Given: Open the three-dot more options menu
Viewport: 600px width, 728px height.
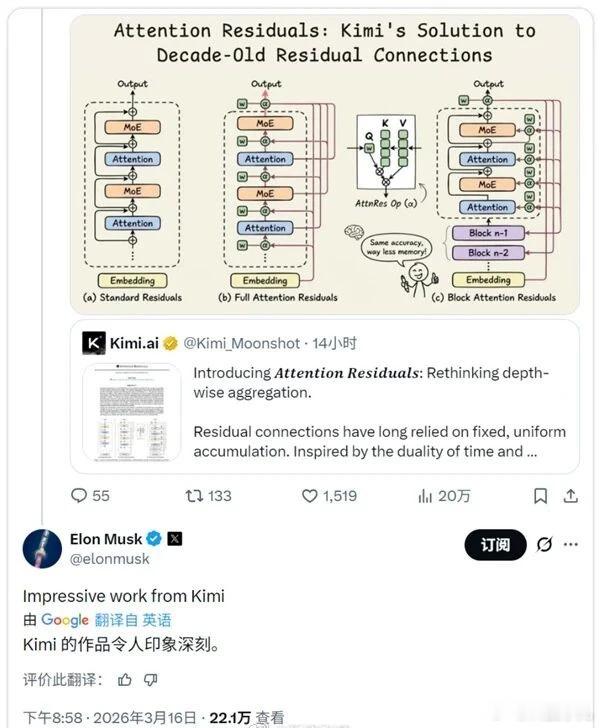Looking at the screenshot, I should [x=571, y=544].
